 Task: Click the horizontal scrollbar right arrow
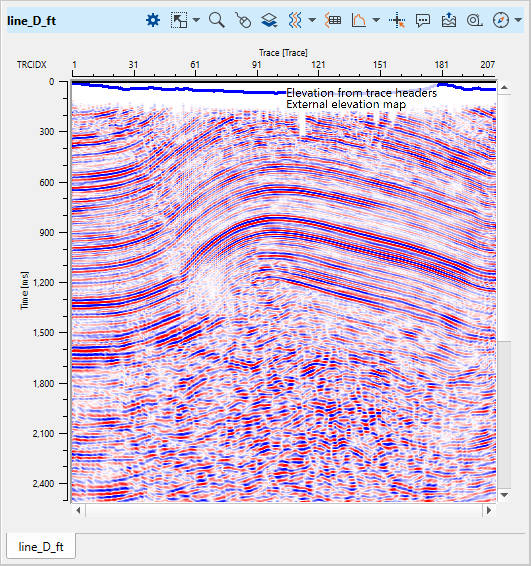tap(489, 510)
